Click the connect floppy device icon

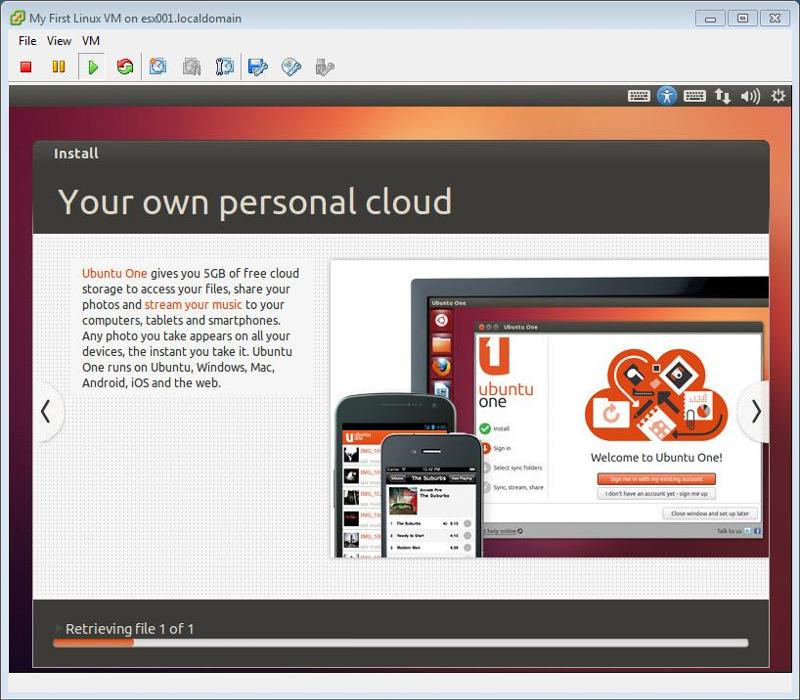point(258,67)
